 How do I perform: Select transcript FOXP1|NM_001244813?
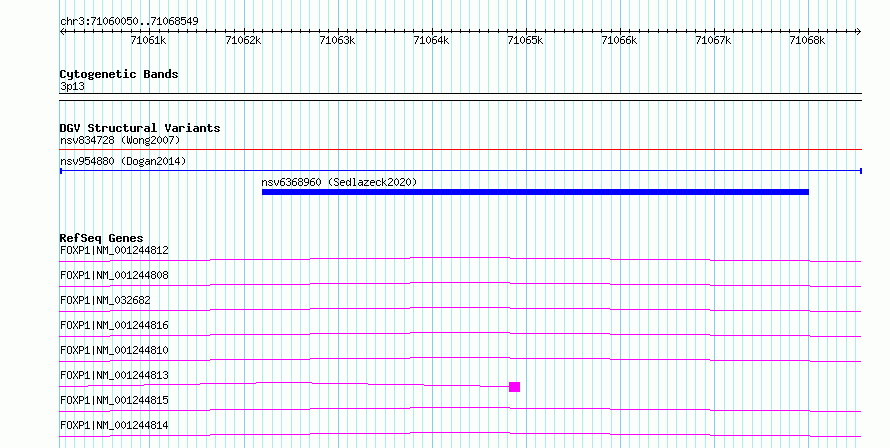tap(114, 375)
